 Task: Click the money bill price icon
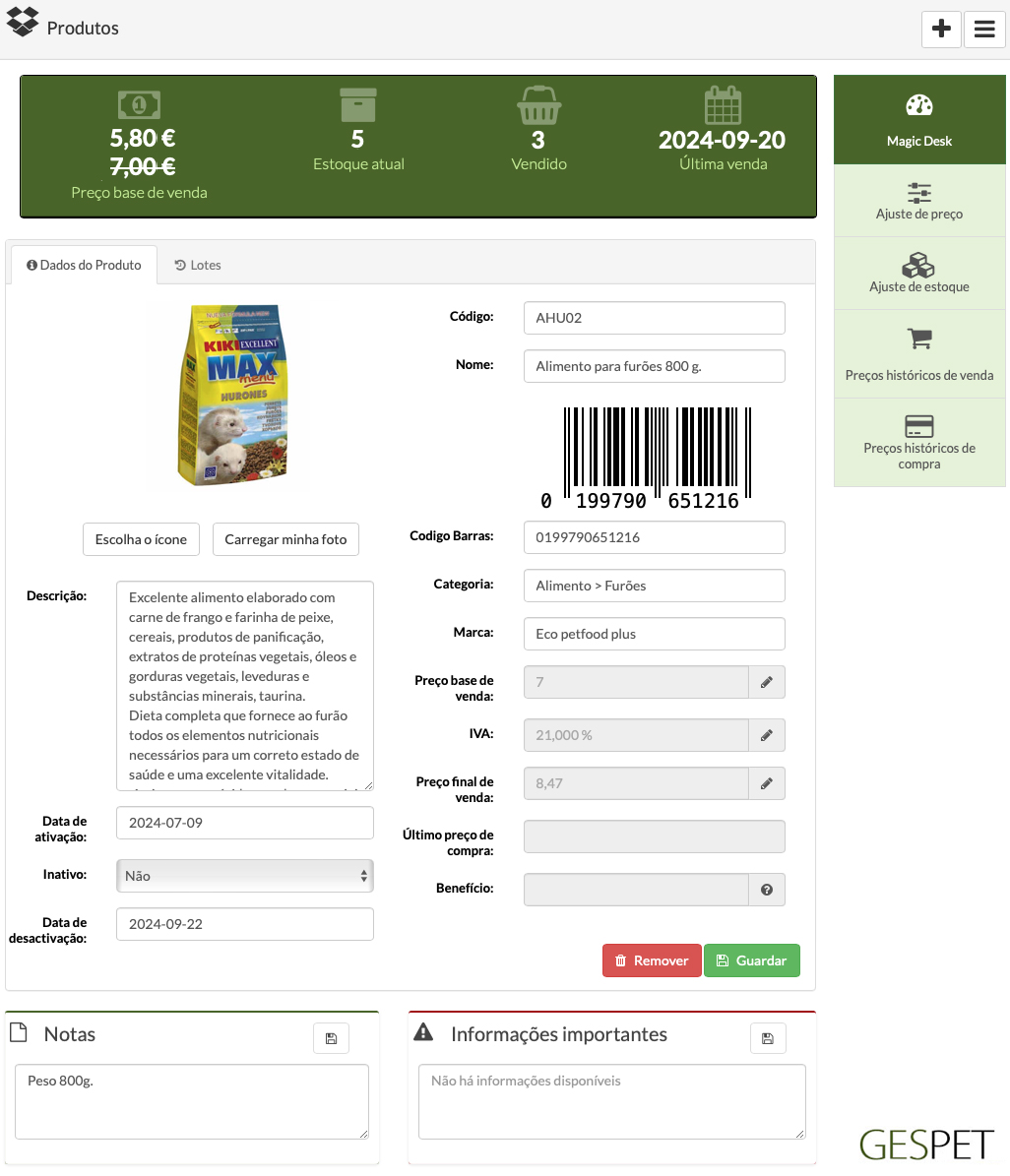pyautogui.click(x=139, y=105)
